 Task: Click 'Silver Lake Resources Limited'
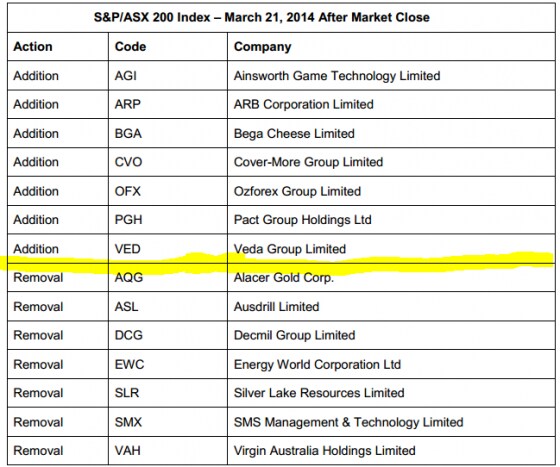pos(319,393)
